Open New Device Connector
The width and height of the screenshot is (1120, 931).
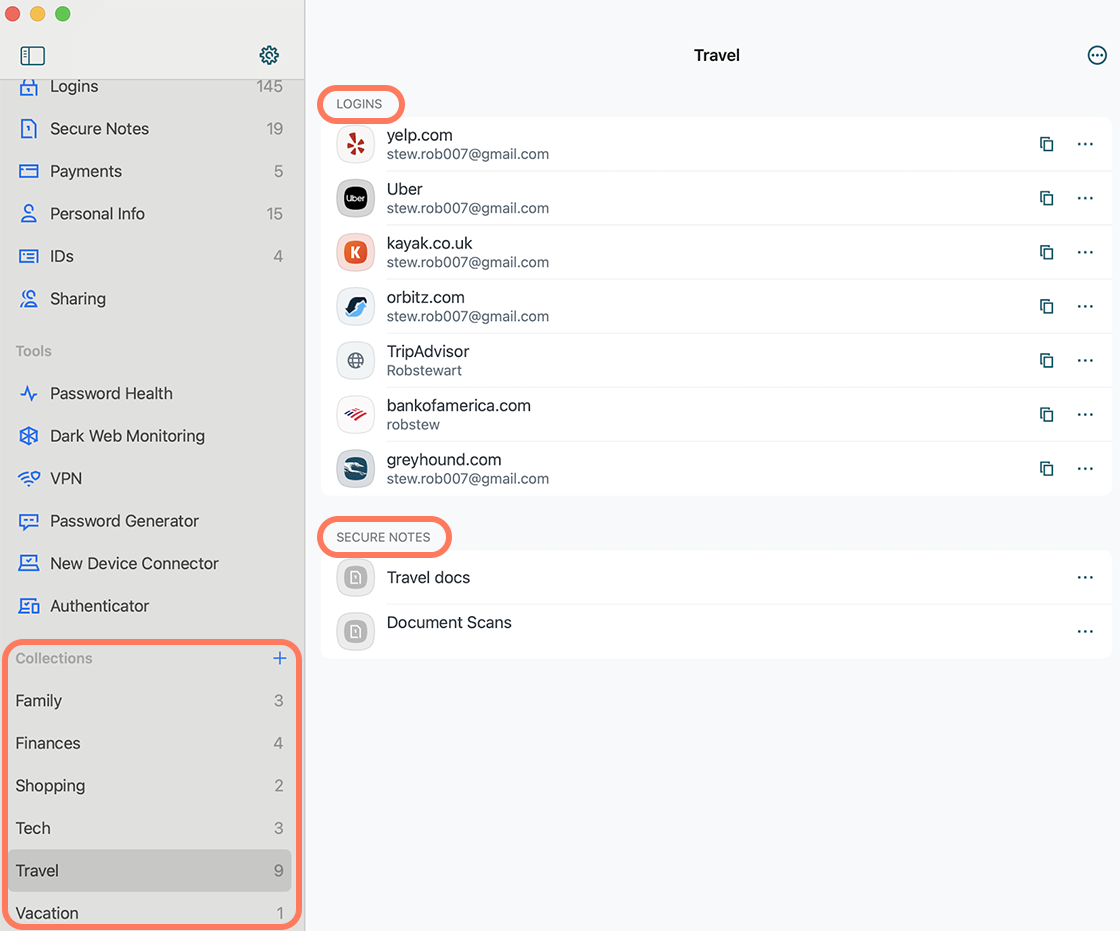coord(151,564)
